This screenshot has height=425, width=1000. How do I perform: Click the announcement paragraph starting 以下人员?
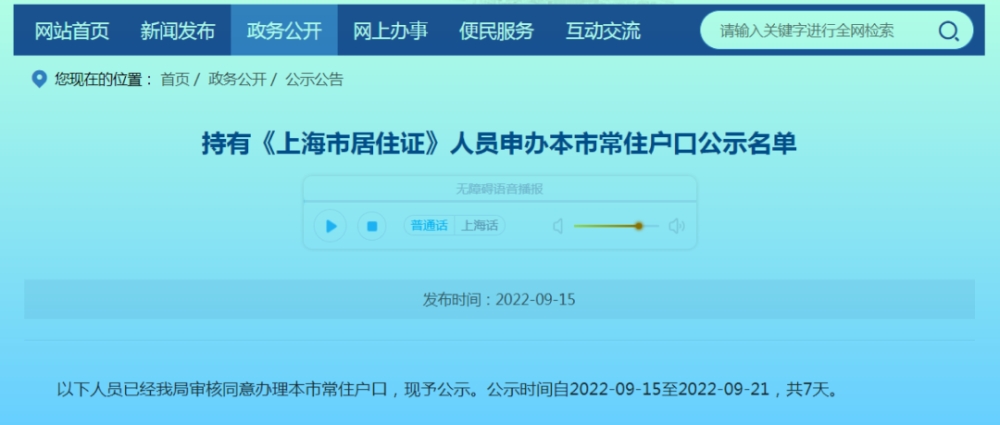pos(450,389)
